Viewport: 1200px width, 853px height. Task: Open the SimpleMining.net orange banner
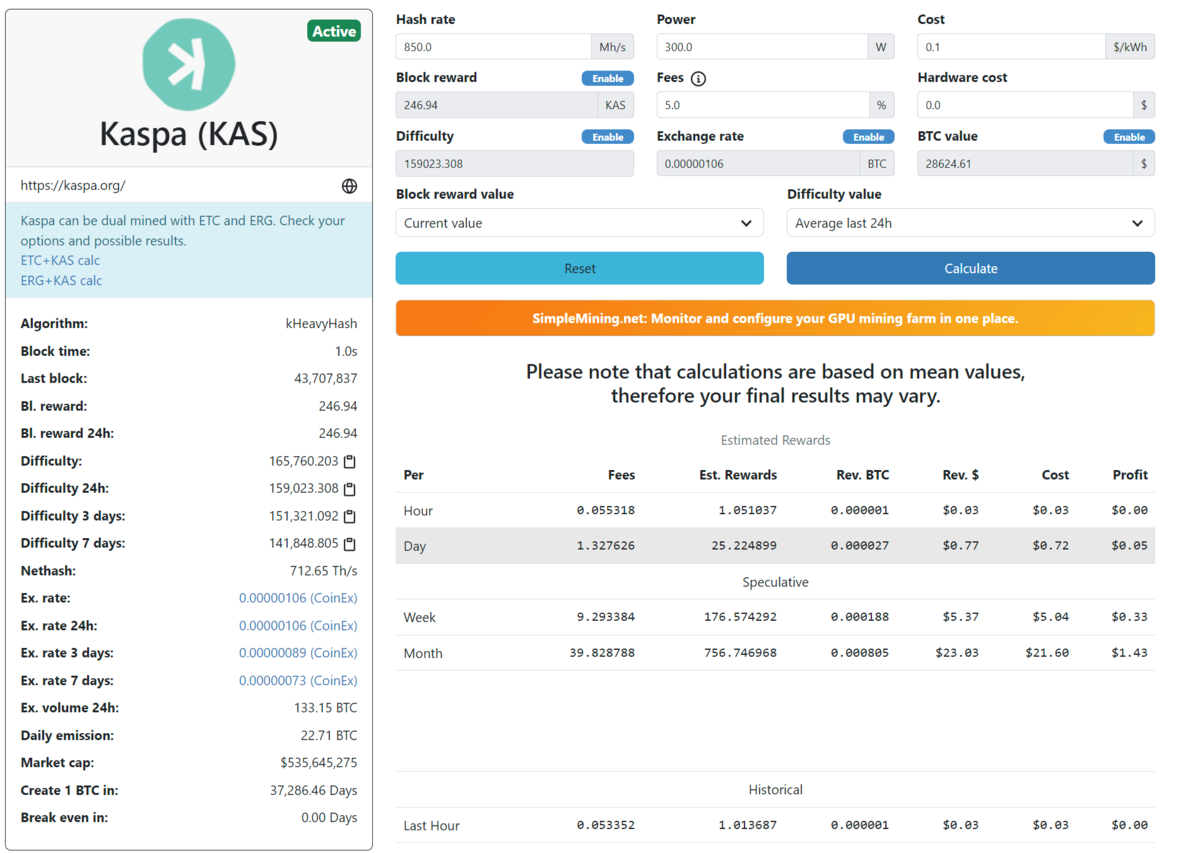pos(775,318)
